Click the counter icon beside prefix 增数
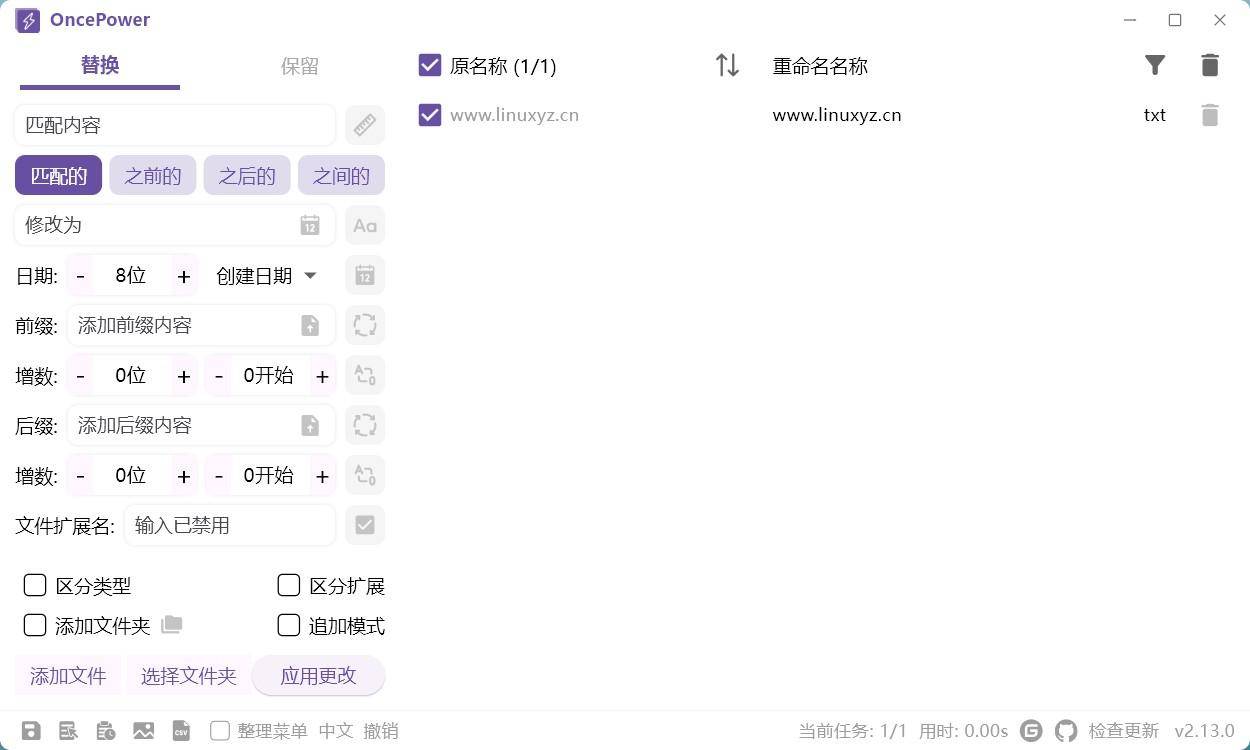This screenshot has width=1250, height=750. point(365,375)
